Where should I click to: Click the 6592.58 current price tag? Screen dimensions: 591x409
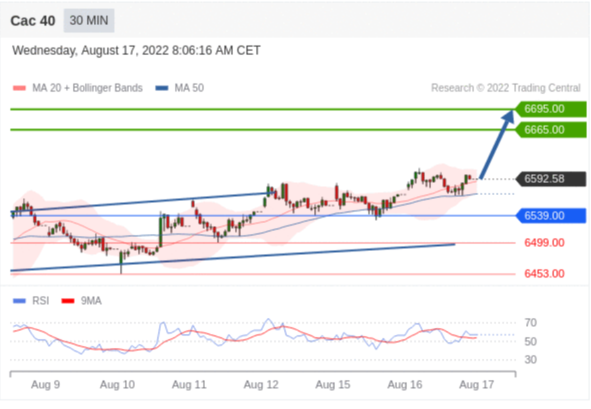pyautogui.click(x=551, y=179)
